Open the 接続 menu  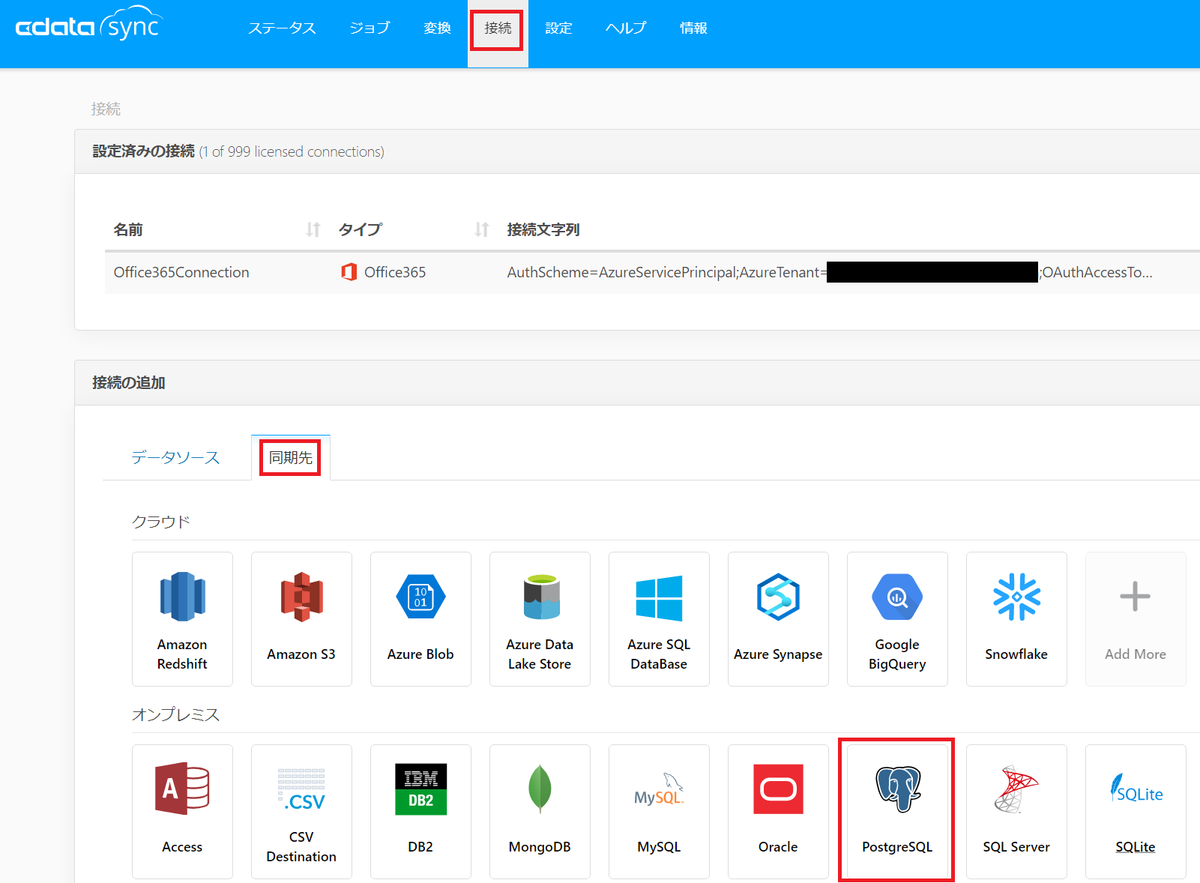498,29
